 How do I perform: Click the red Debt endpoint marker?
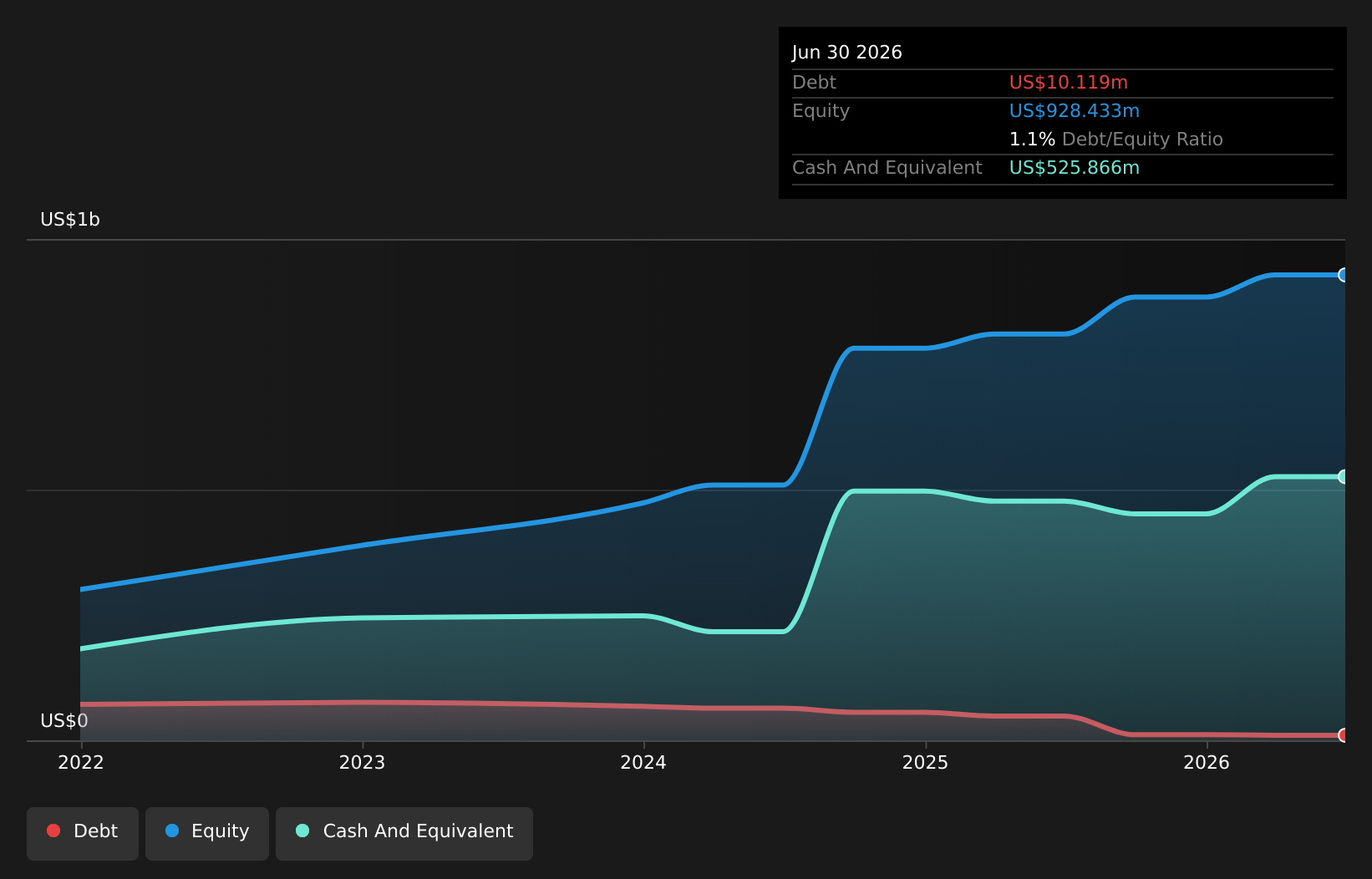[1344, 735]
